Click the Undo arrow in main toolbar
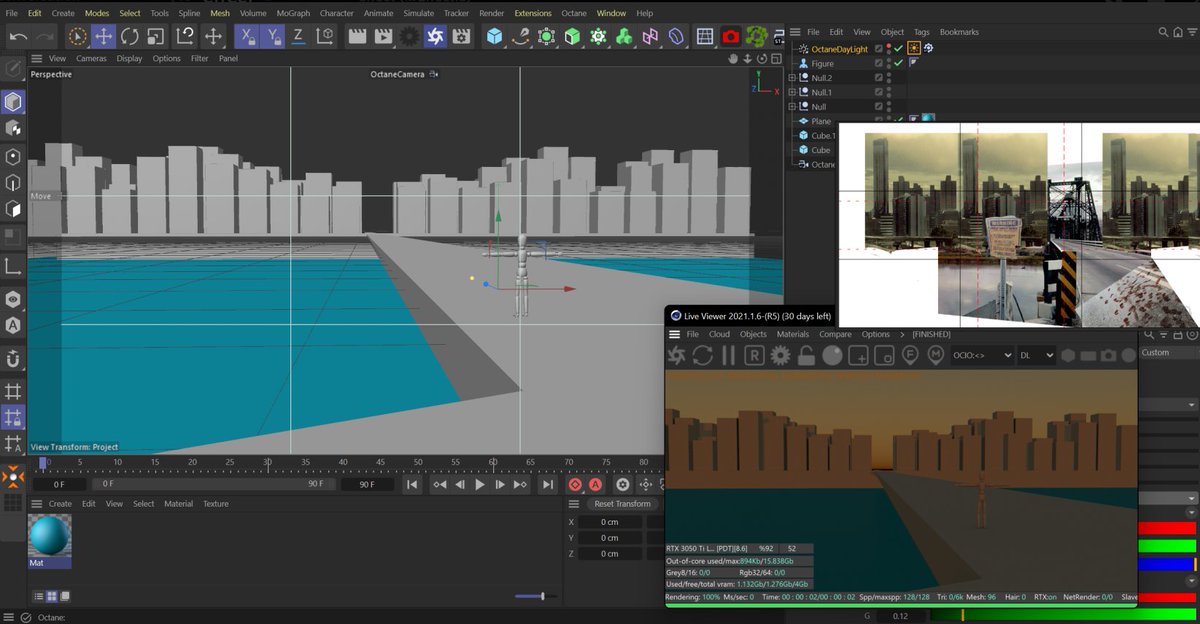 pos(18,36)
